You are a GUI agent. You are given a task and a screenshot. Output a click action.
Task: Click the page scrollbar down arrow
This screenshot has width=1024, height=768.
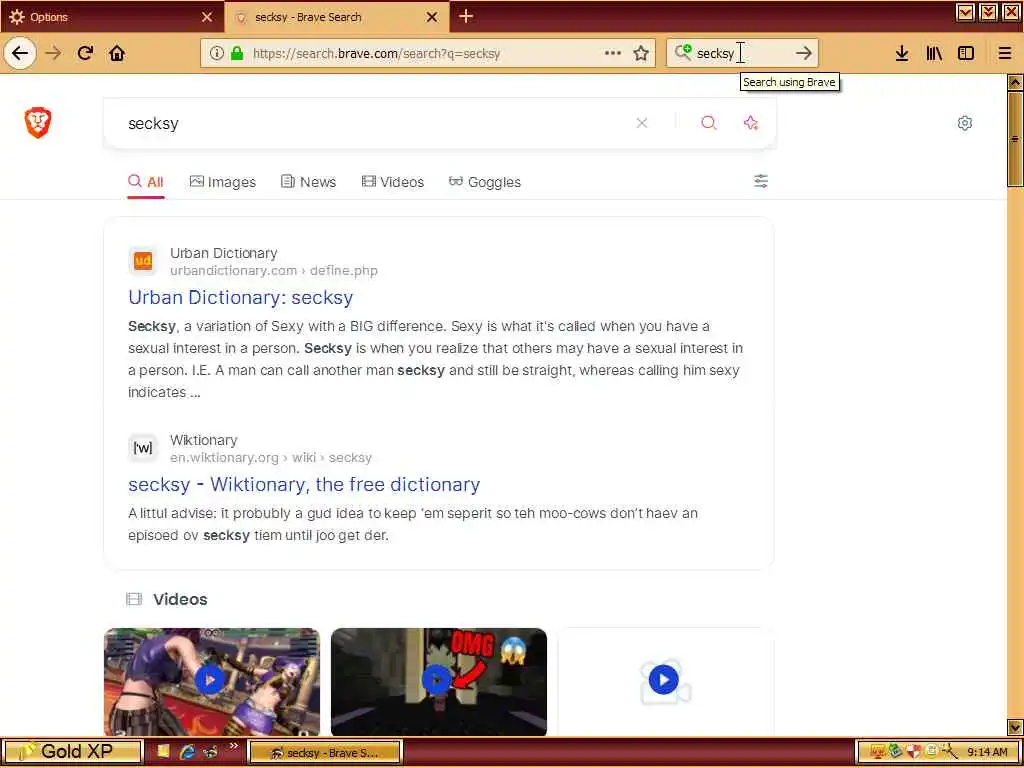[1015, 726]
